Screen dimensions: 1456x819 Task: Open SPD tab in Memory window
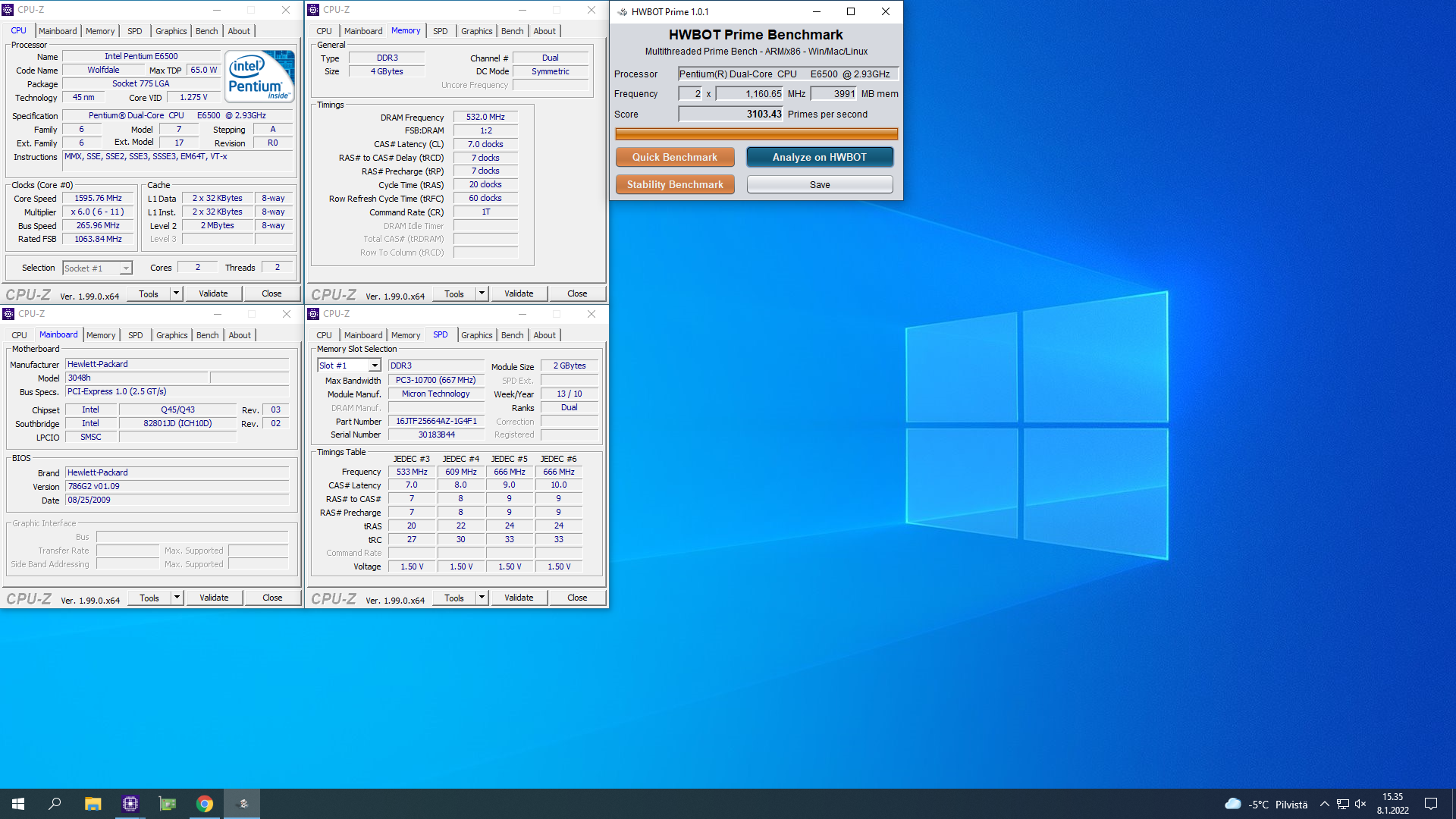pos(440,31)
